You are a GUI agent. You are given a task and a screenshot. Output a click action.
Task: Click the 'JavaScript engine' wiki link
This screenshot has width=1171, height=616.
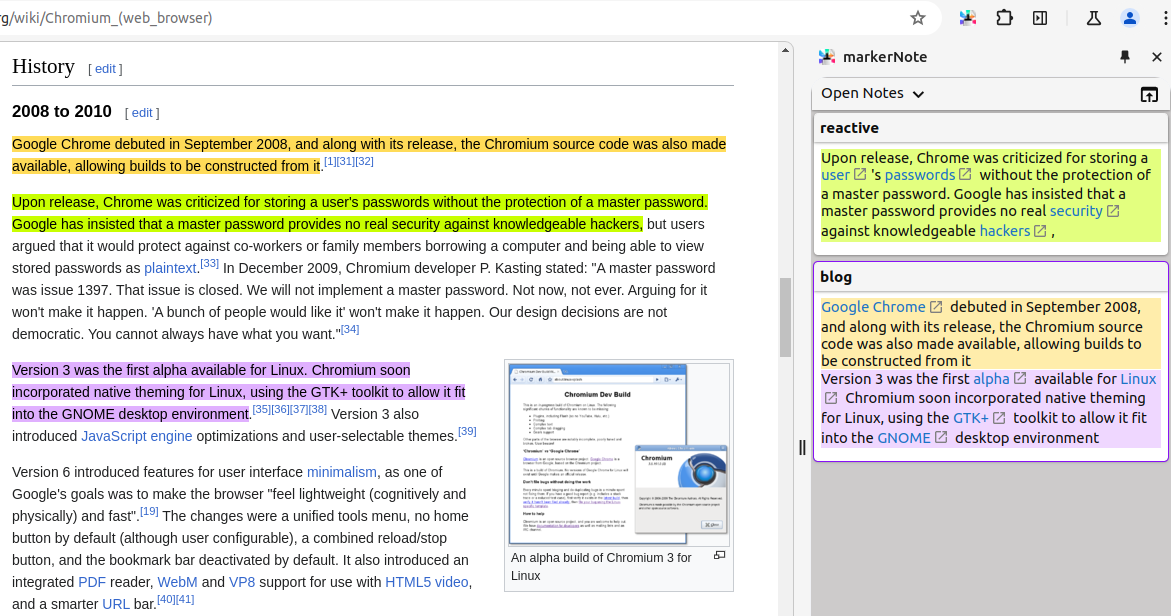(x=137, y=436)
